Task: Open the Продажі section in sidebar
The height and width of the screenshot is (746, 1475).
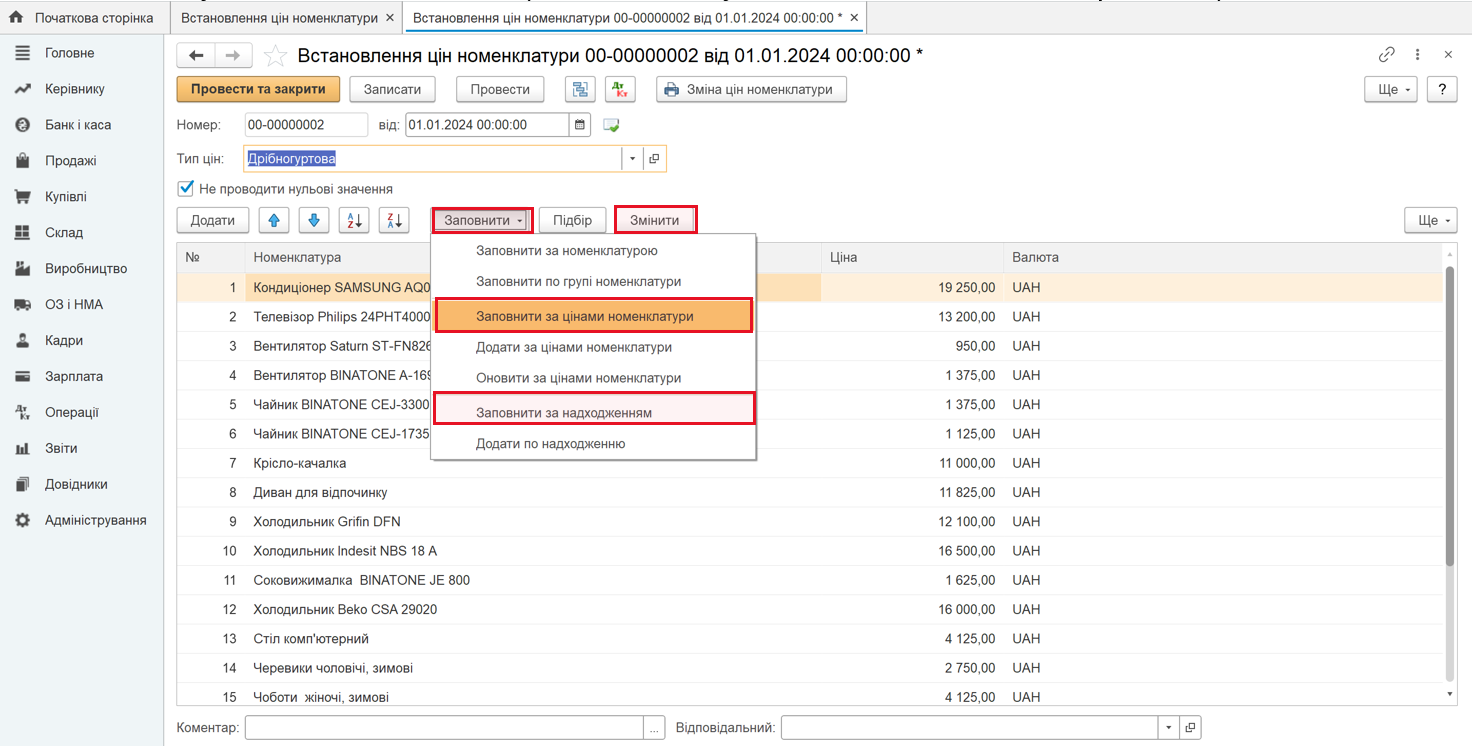Action: (70, 161)
